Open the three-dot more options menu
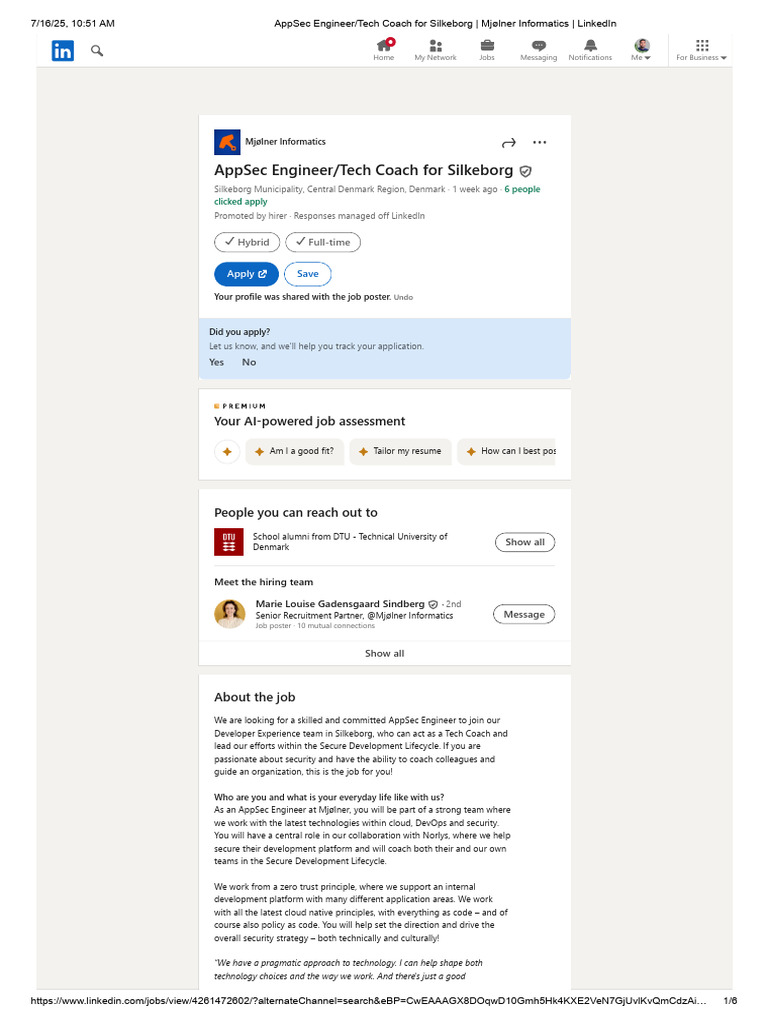This screenshot has width=768, height=1024. (x=540, y=142)
